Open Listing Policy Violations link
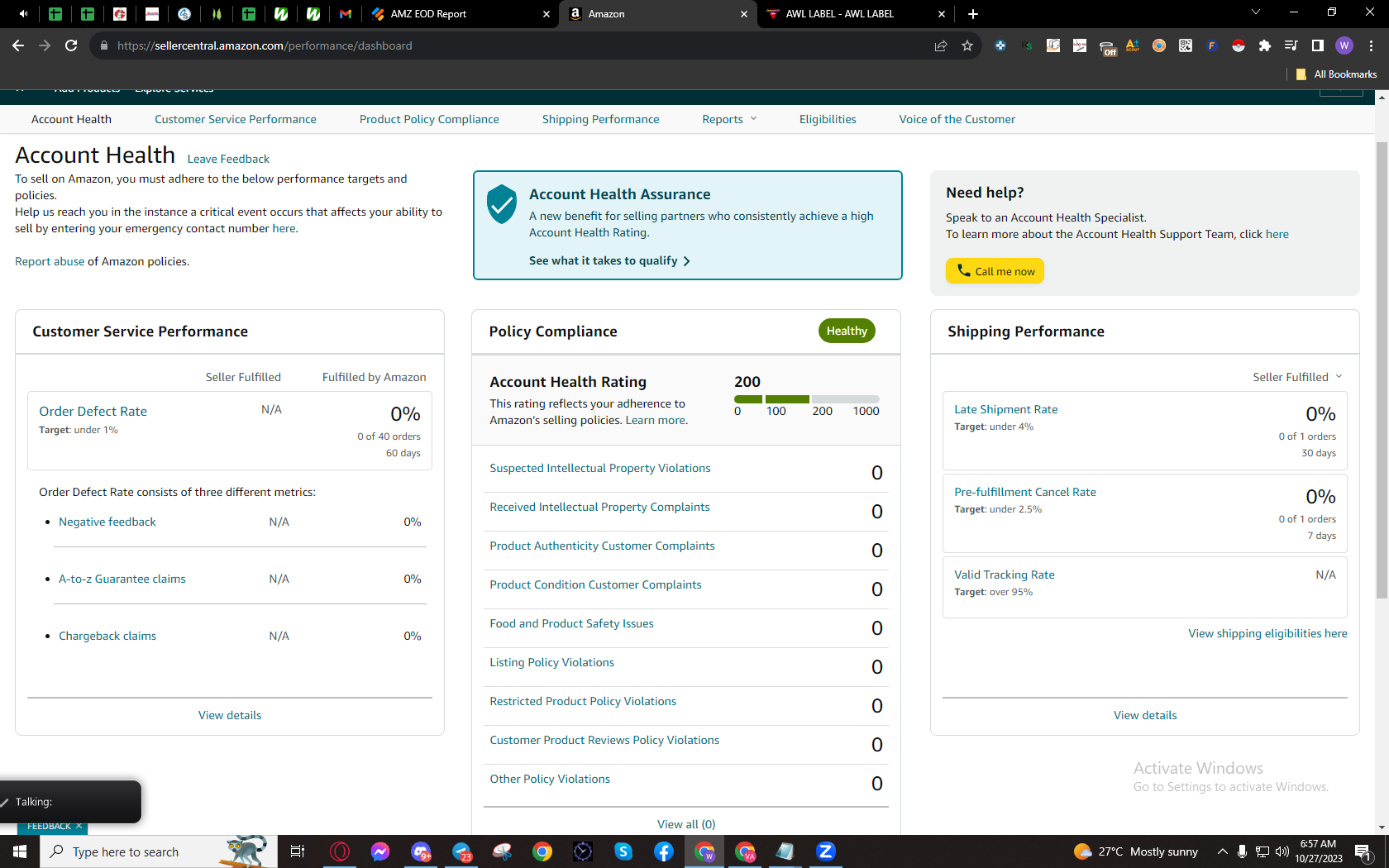Viewport: 1389px width, 868px height. [551, 662]
